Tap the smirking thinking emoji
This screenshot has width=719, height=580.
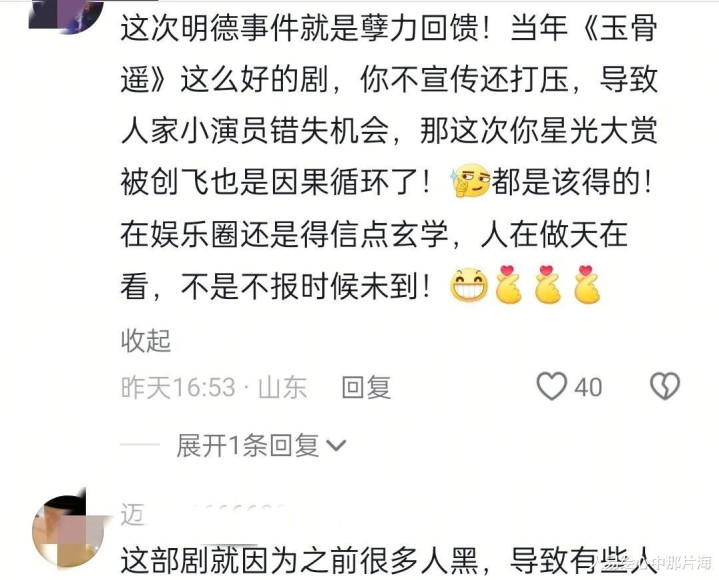point(470,180)
